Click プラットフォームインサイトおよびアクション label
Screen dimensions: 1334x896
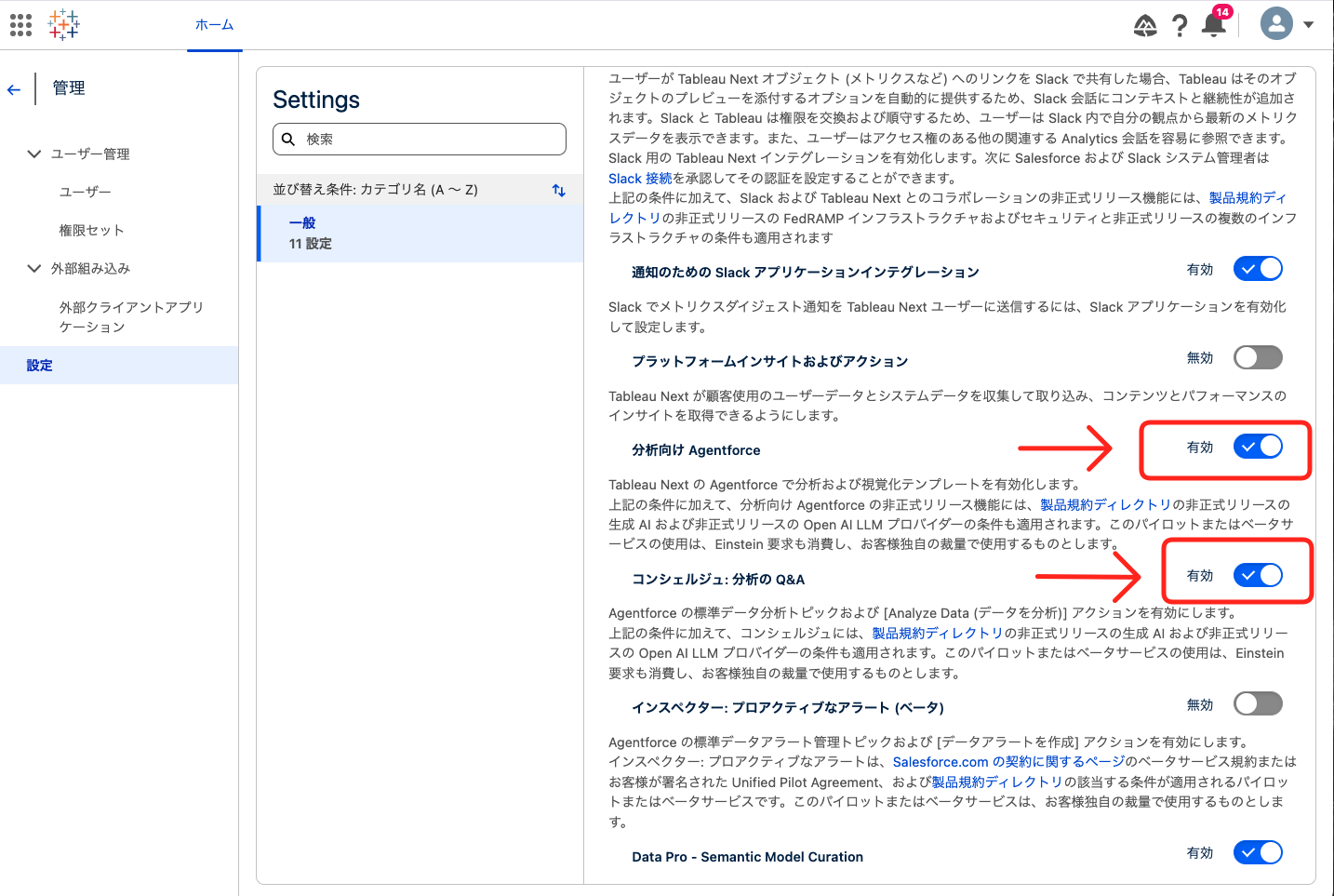769,361
